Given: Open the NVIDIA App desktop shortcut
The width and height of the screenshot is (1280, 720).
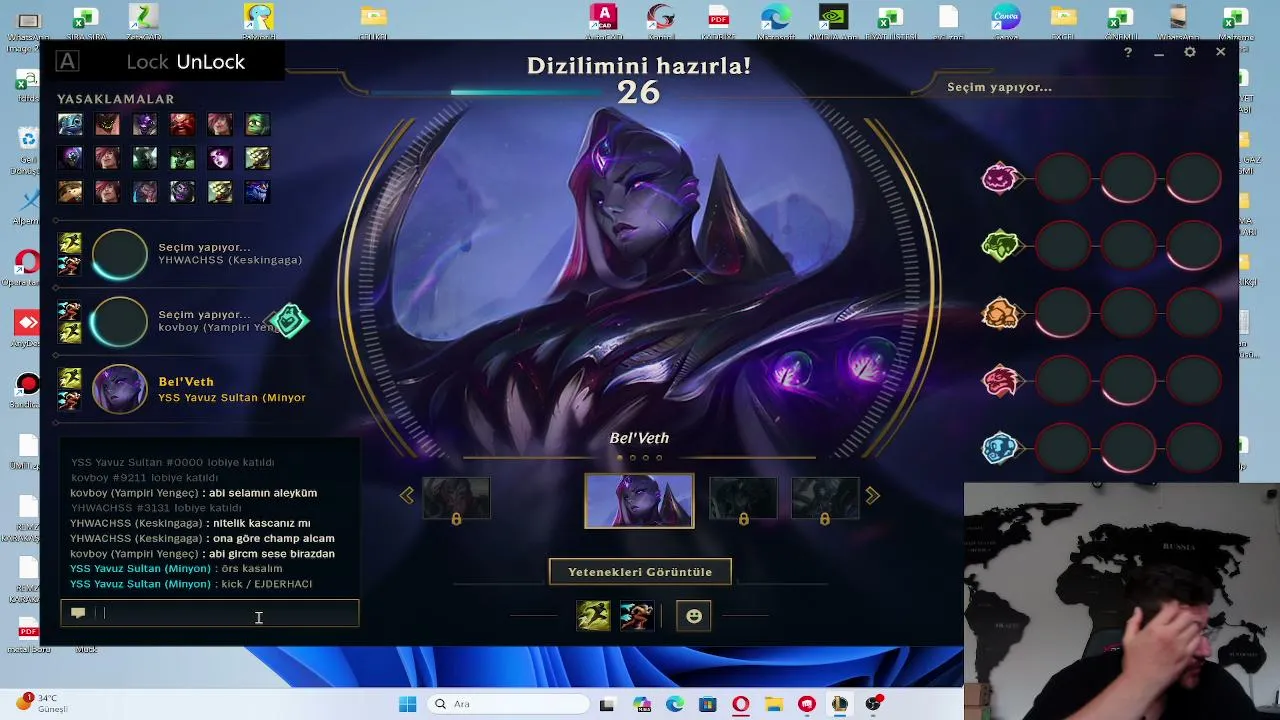Looking at the screenshot, I should click(832, 22).
